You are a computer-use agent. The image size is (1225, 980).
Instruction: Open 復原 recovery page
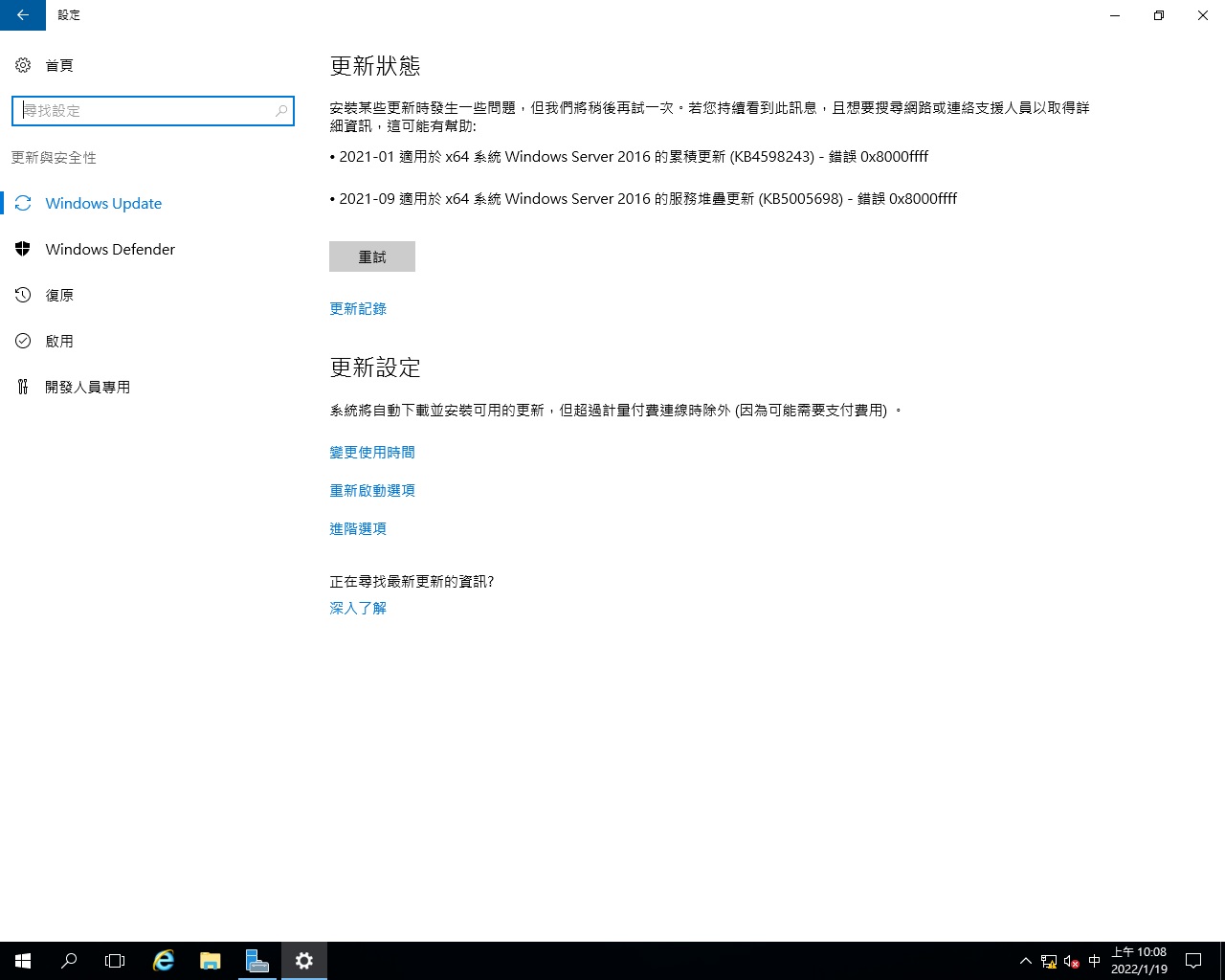[x=59, y=295]
